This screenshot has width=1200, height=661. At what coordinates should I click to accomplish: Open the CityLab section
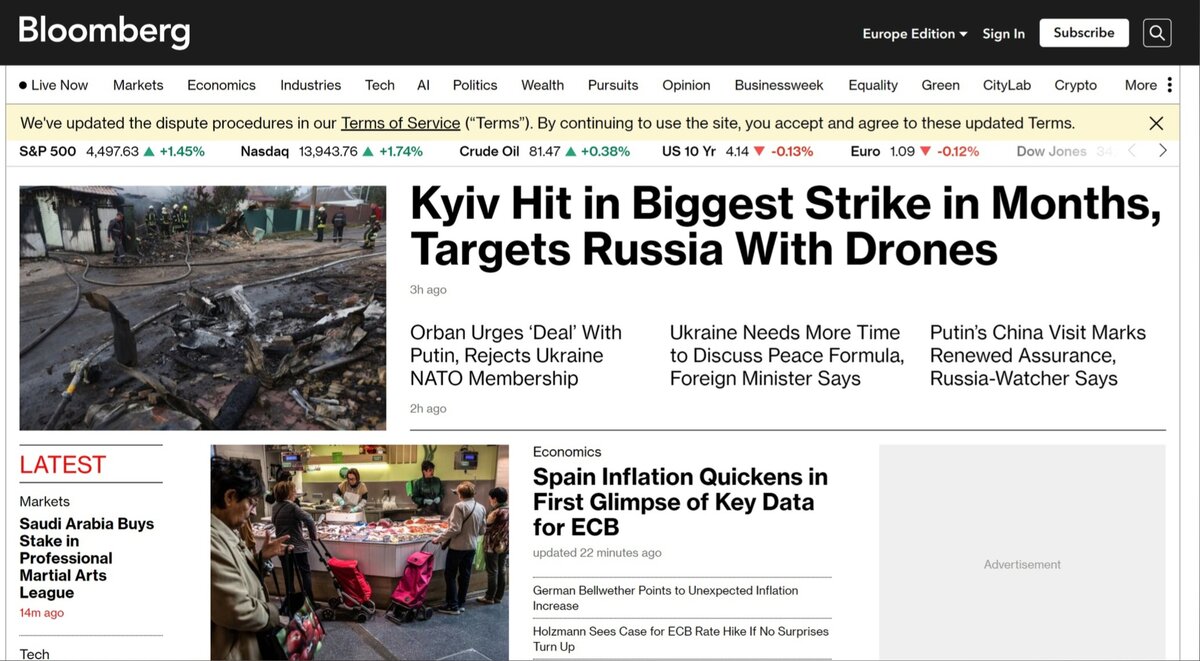pos(1006,85)
